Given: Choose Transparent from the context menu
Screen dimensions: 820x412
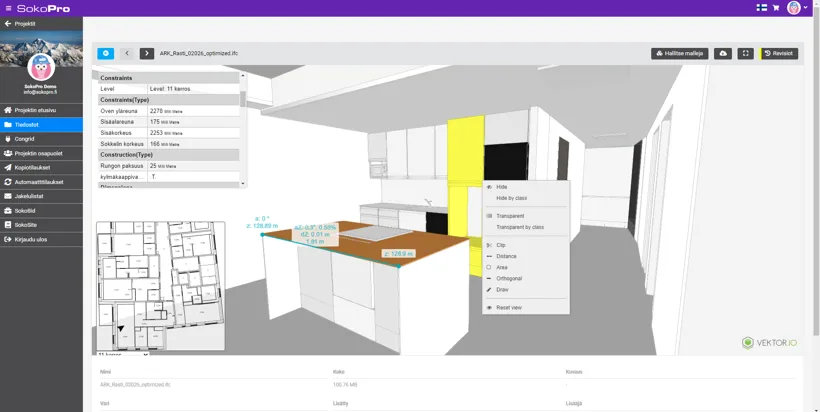Looking at the screenshot, I should 510,216.
